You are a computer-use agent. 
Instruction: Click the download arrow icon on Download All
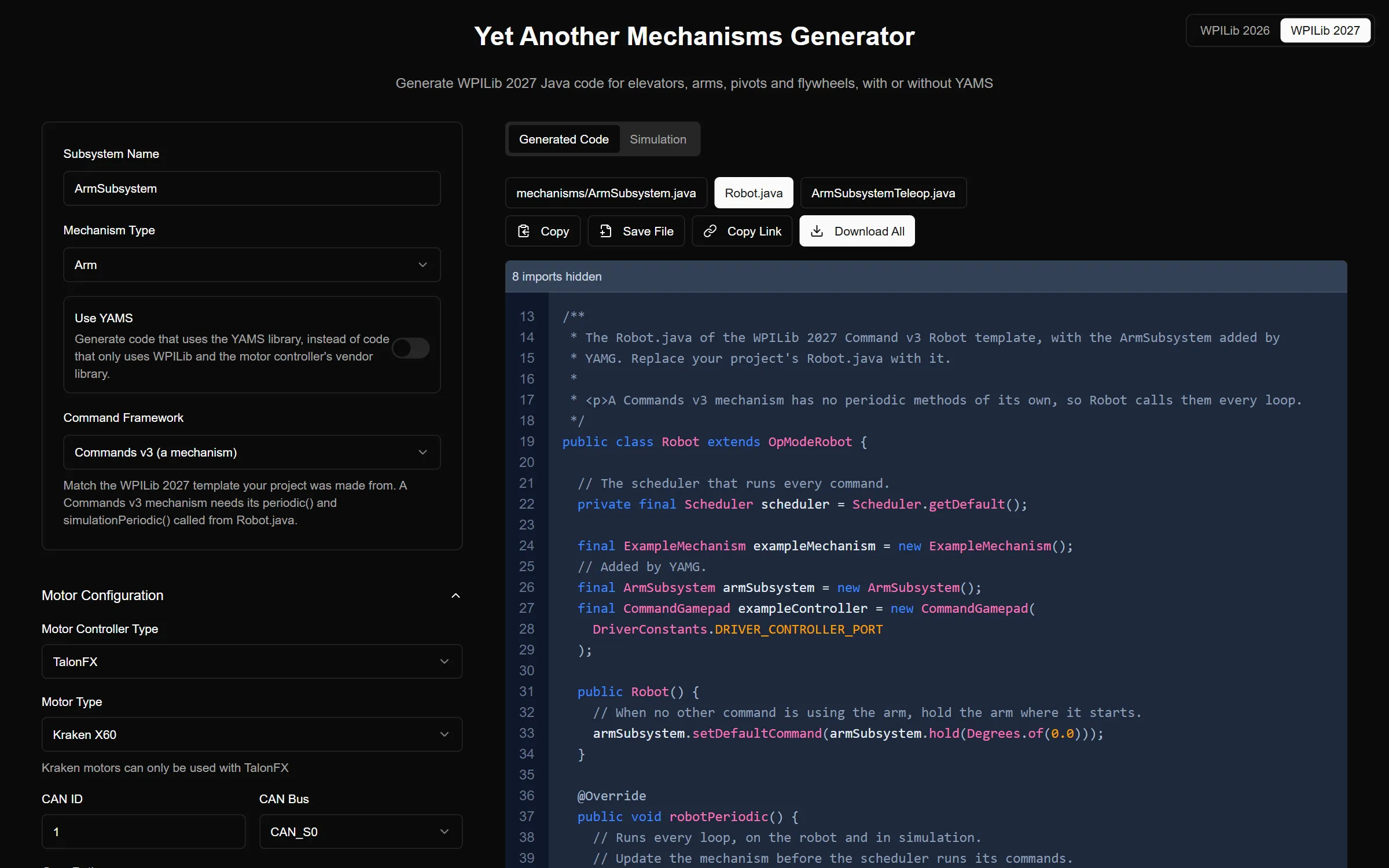tap(817, 231)
